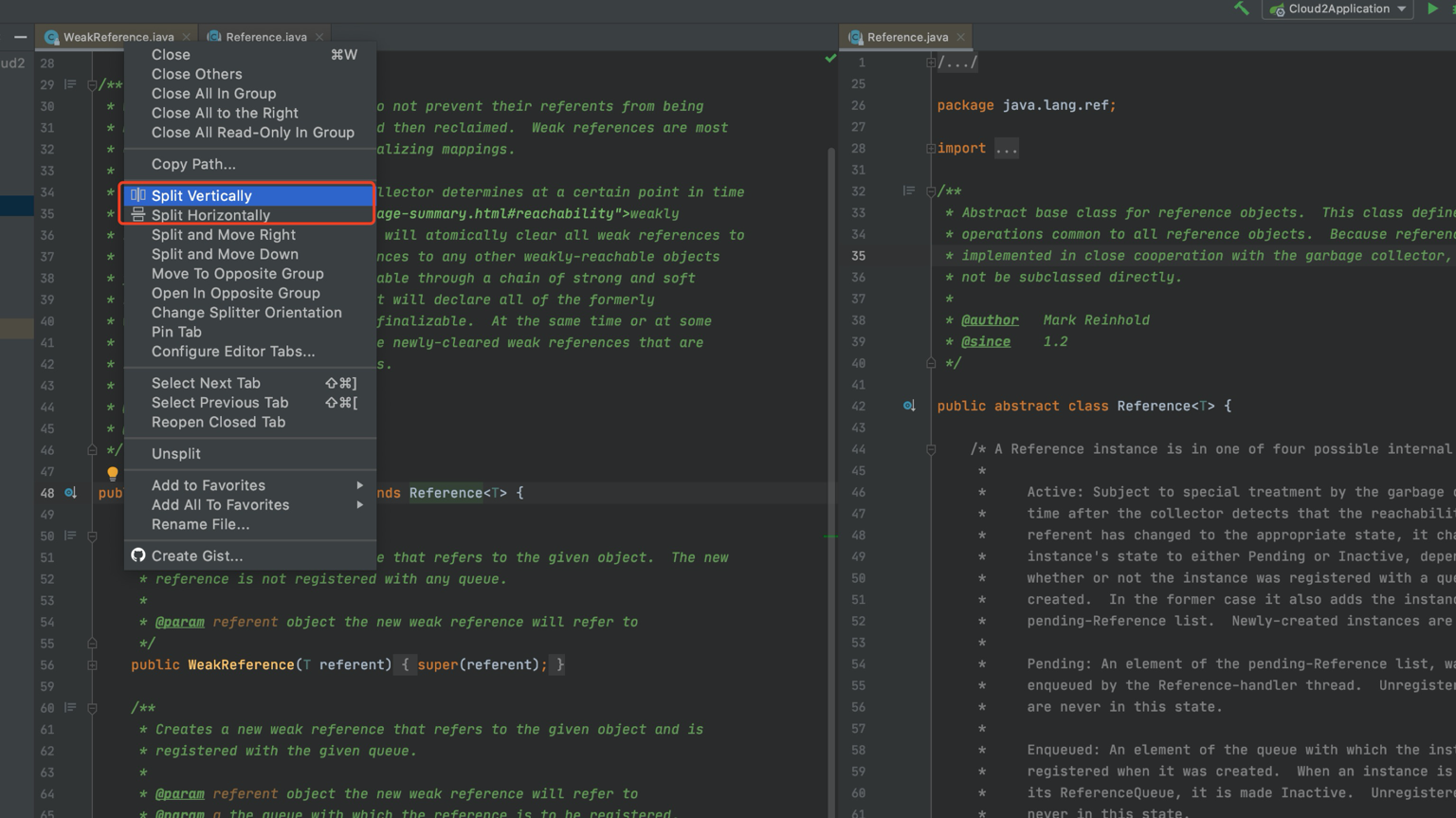Image resolution: width=1456 pixels, height=818 pixels.
Task: Choose Close from the context menu
Action: [250, 55]
